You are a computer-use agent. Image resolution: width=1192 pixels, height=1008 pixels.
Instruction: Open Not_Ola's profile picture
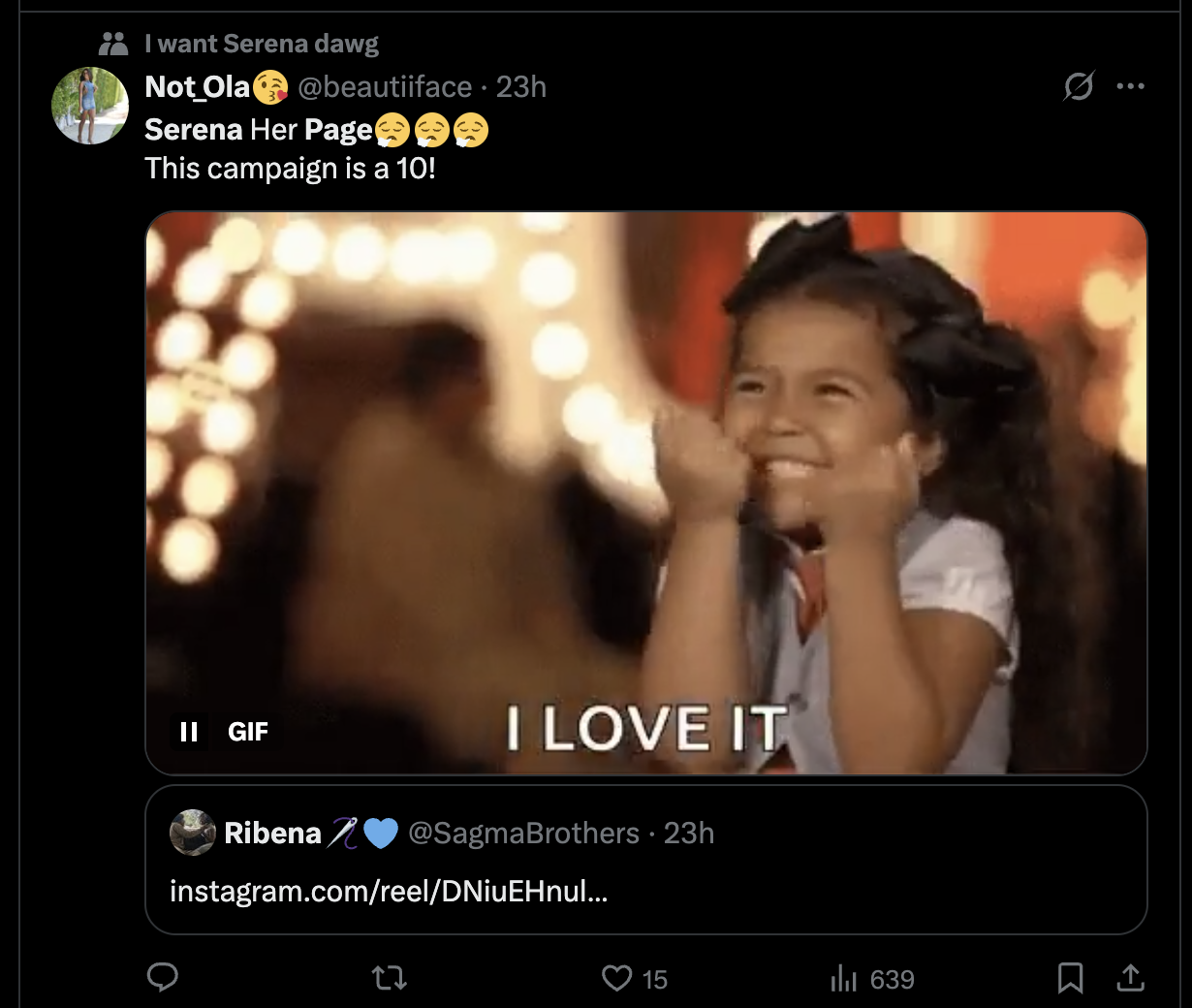click(x=90, y=106)
